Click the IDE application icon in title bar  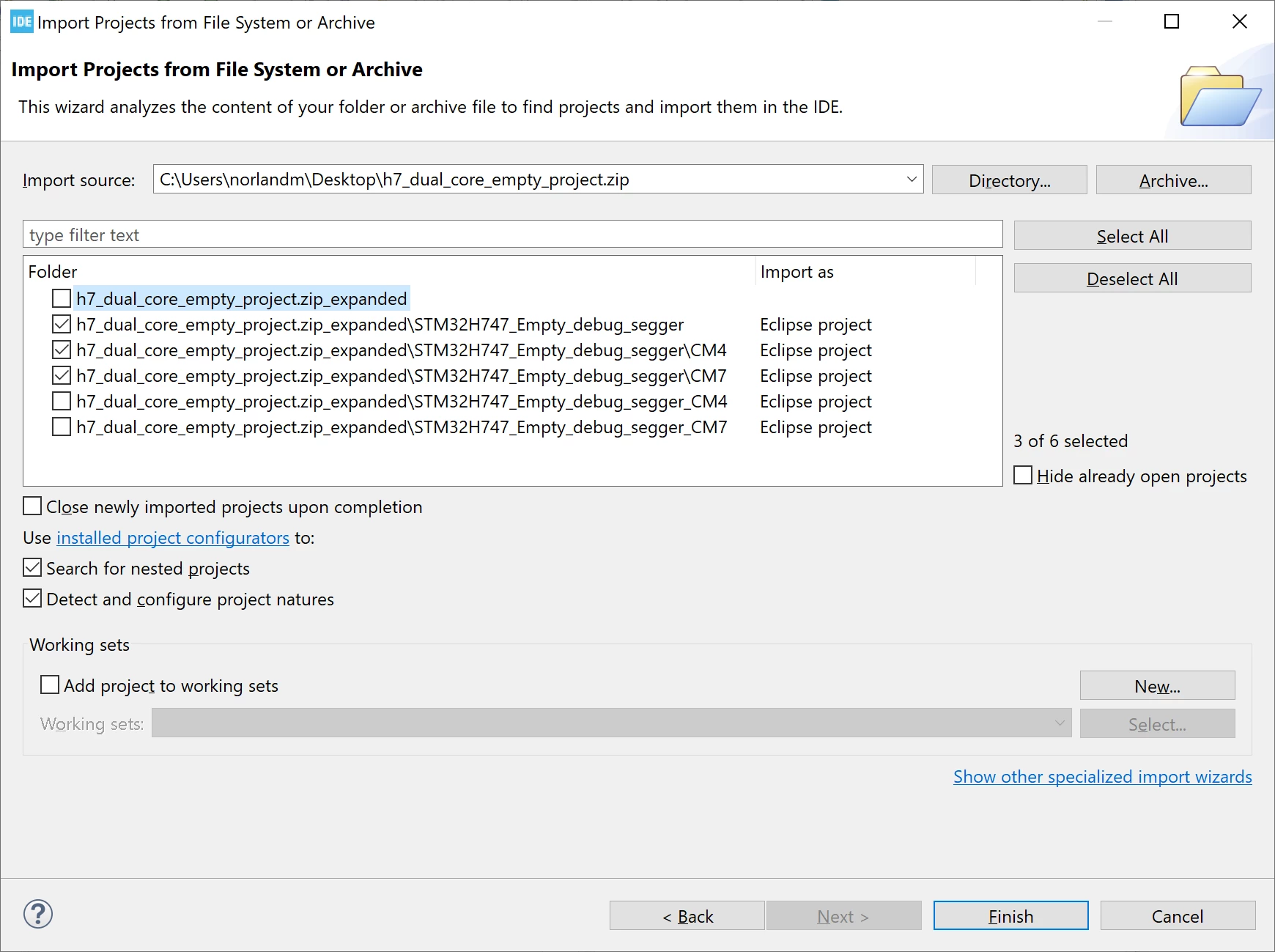click(22, 22)
